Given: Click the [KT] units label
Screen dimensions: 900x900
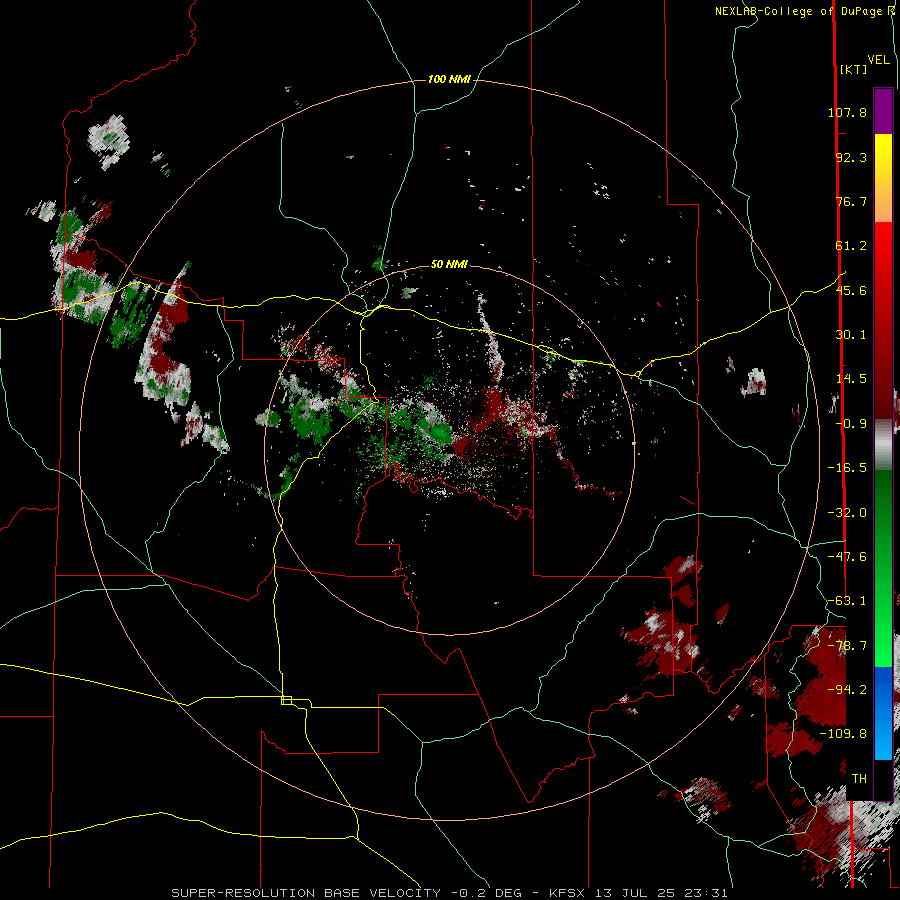Looking at the screenshot, I should pyautogui.click(x=854, y=69).
